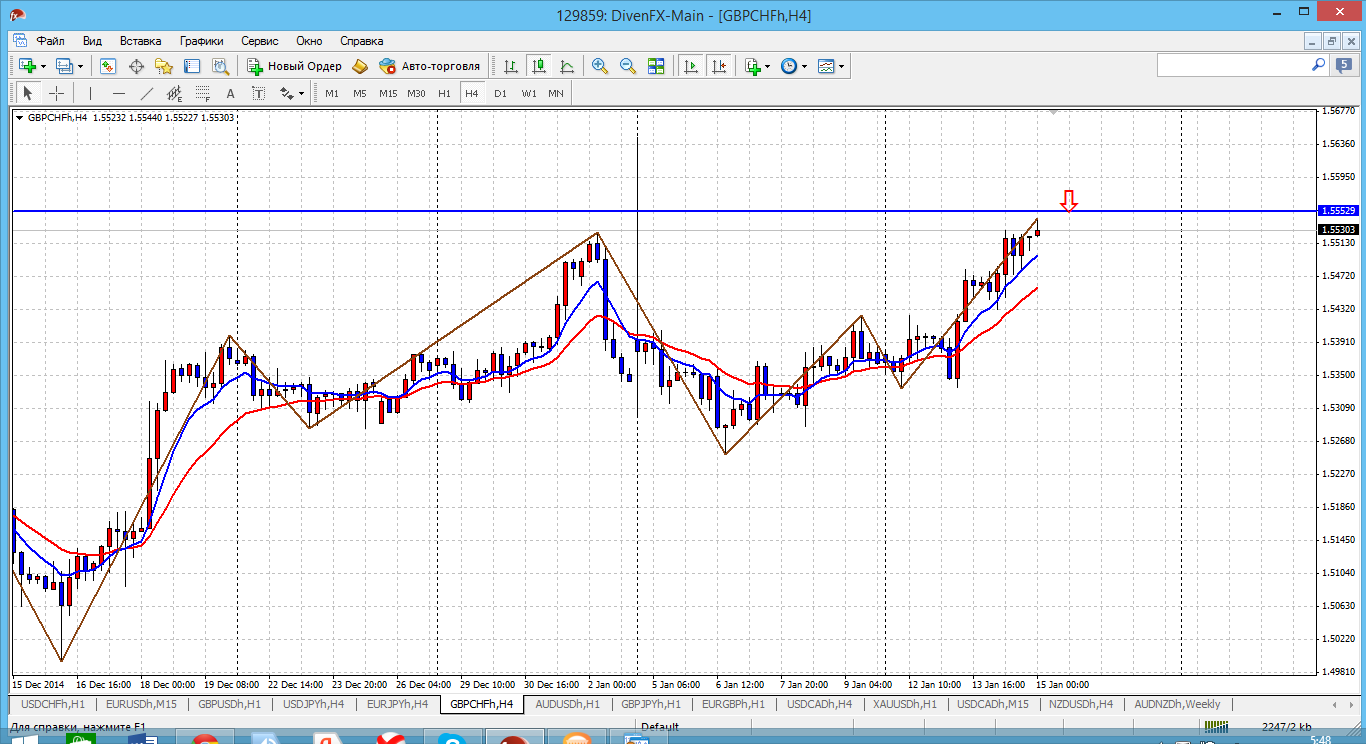The height and width of the screenshot is (744, 1369).
Task: Pick the Fibonacci retracement drawing tool
Action: click(203, 93)
